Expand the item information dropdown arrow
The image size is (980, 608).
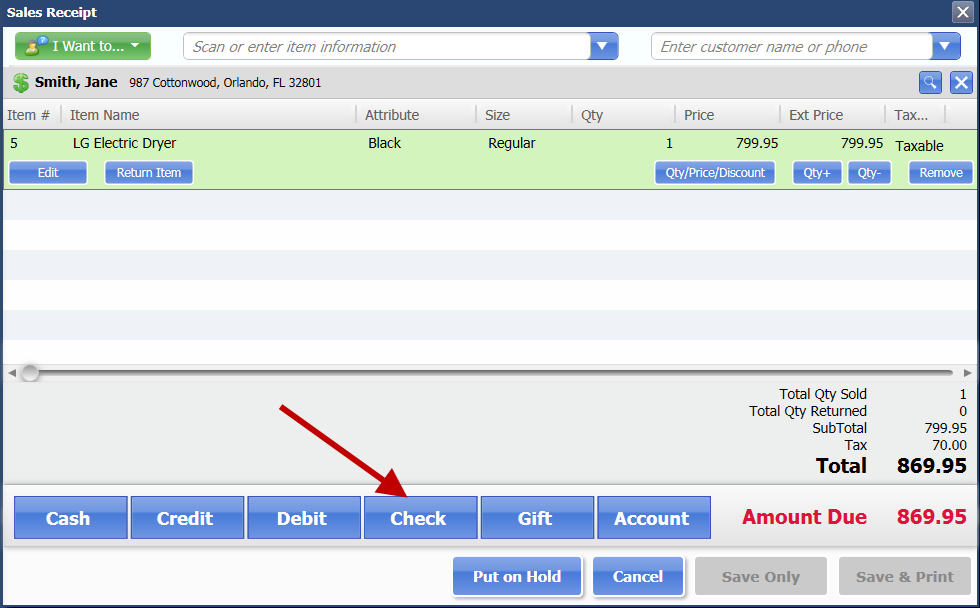click(604, 46)
